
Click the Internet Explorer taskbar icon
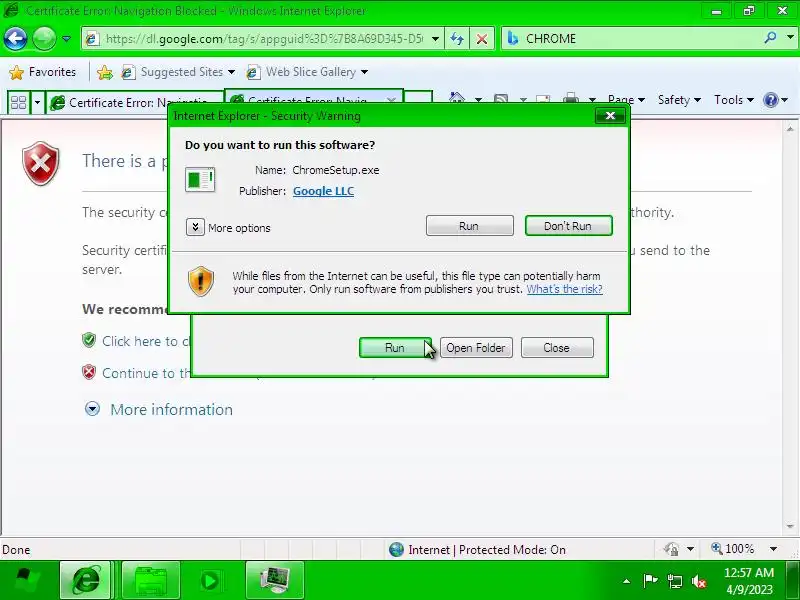(85, 580)
